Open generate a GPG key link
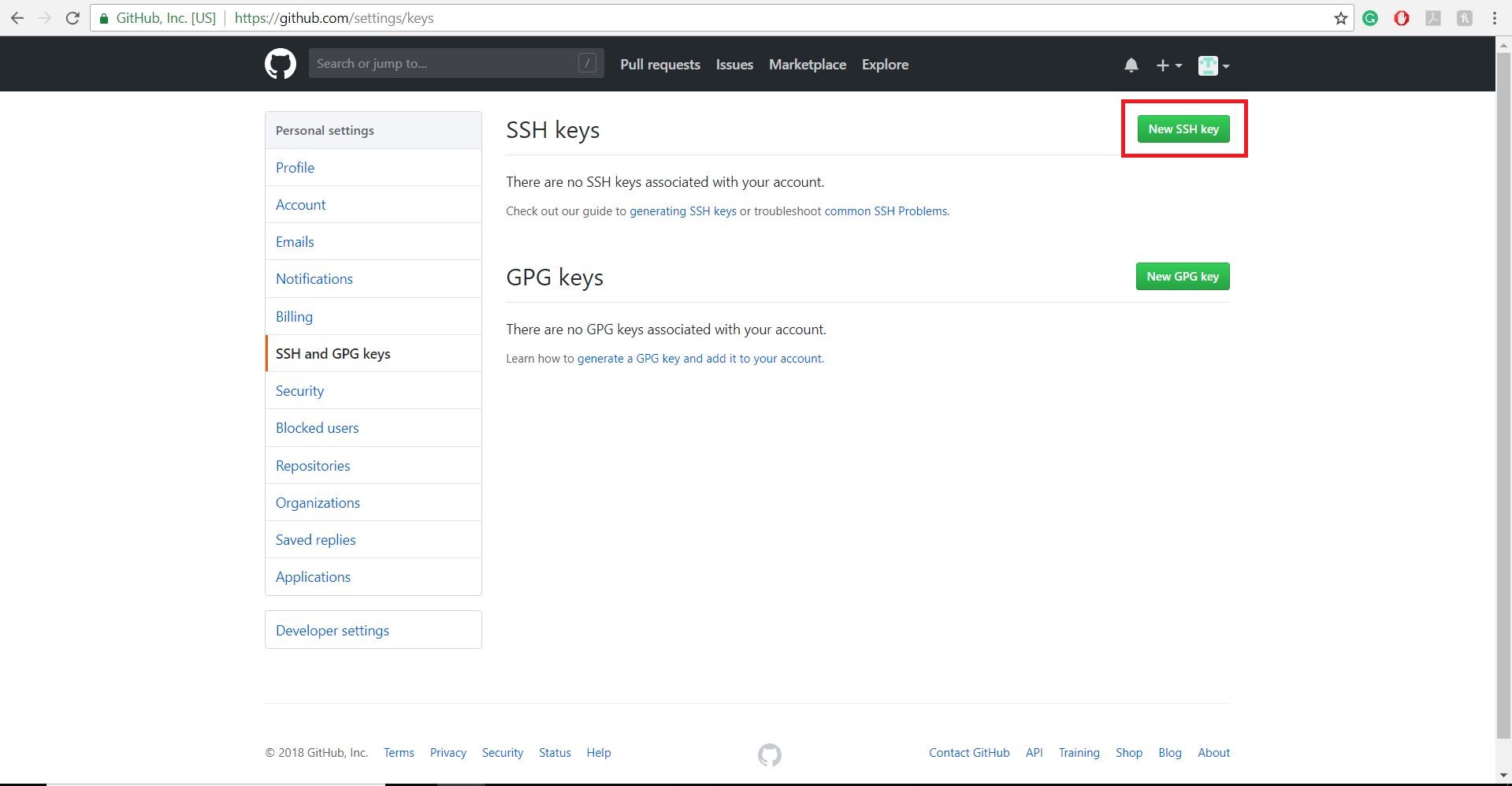This screenshot has height=786, width=1512. (700, 359)
